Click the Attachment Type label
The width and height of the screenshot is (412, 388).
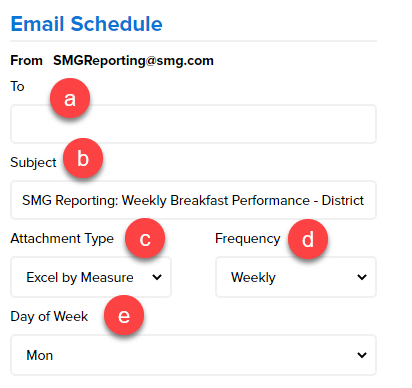[x=62, y=239]
